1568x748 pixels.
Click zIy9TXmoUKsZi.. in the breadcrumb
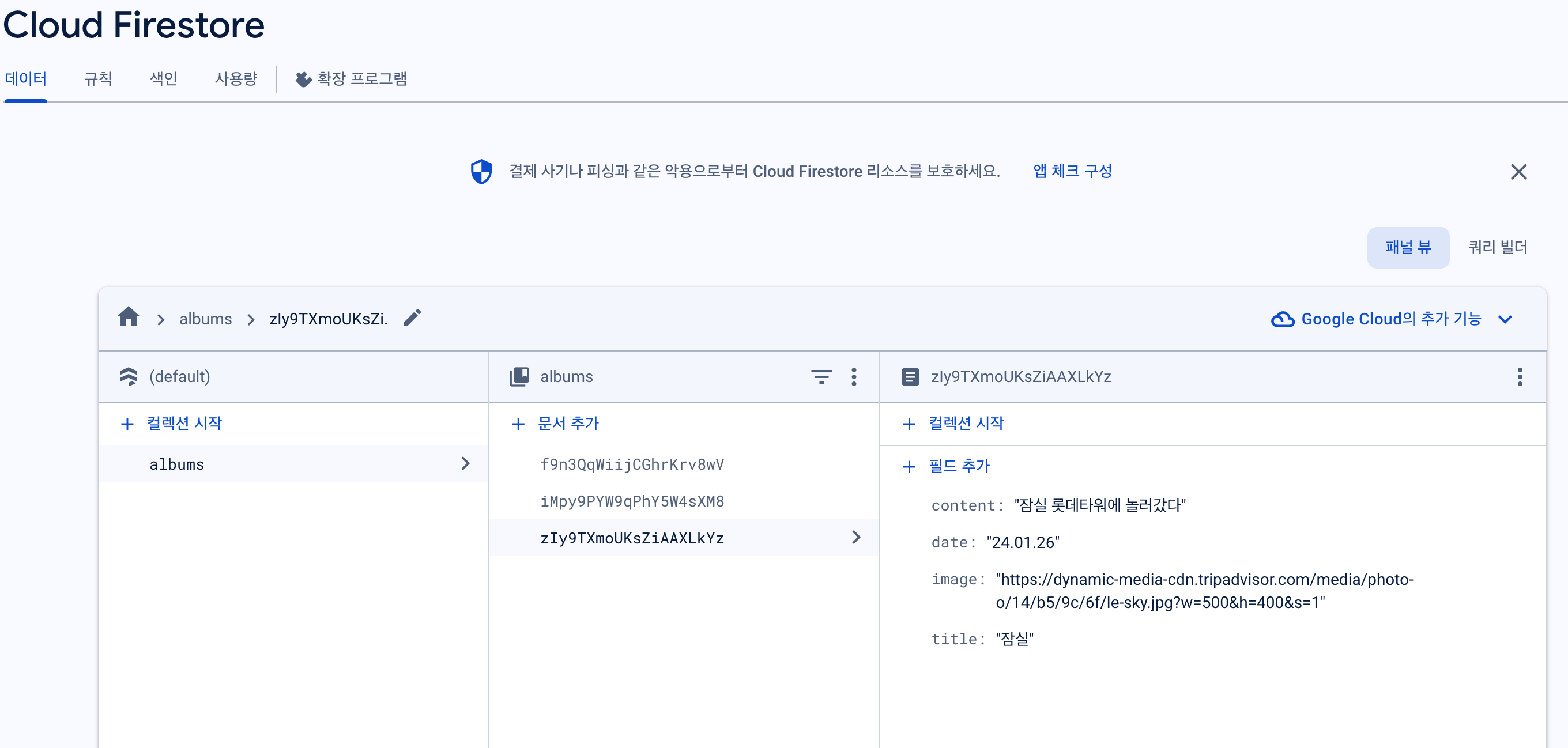(x=329, y=319)
